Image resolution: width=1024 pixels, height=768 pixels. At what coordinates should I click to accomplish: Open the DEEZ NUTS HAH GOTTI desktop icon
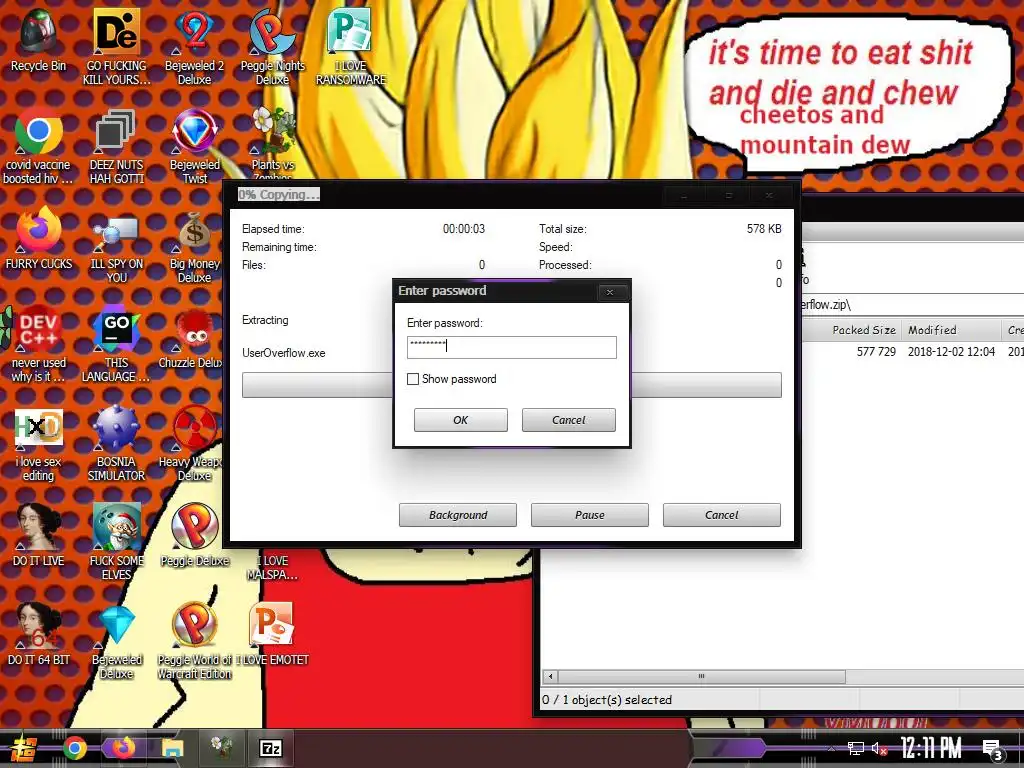pos(116,145)
